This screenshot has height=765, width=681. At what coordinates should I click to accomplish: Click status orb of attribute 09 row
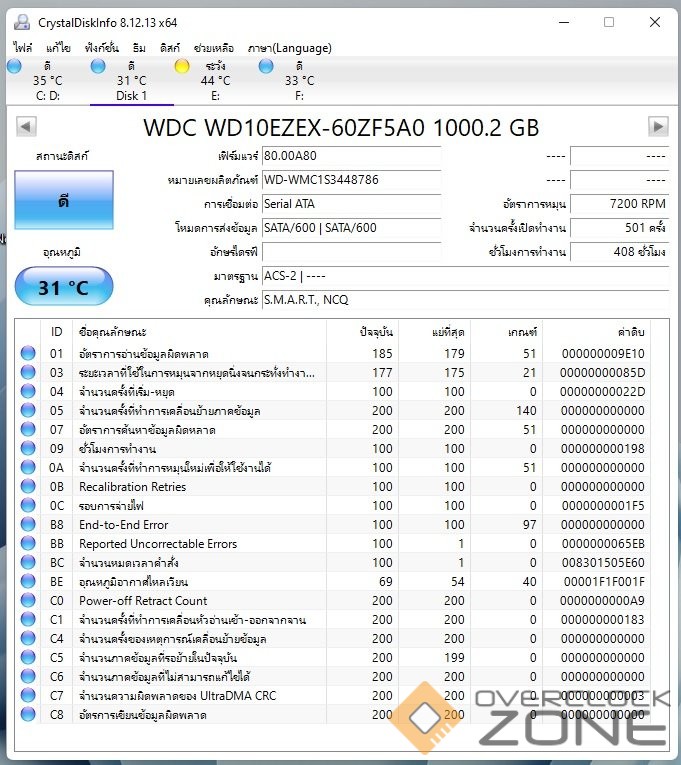tap(28, 448)
